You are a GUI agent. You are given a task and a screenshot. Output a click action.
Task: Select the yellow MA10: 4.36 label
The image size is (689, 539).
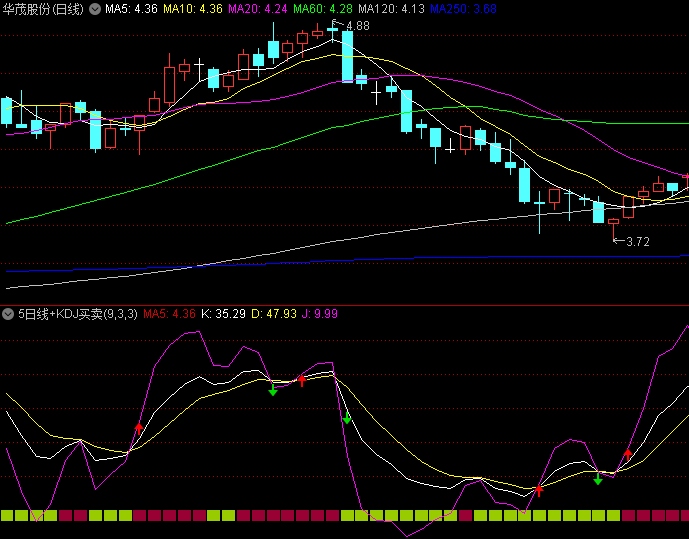[x=193, y=9]
